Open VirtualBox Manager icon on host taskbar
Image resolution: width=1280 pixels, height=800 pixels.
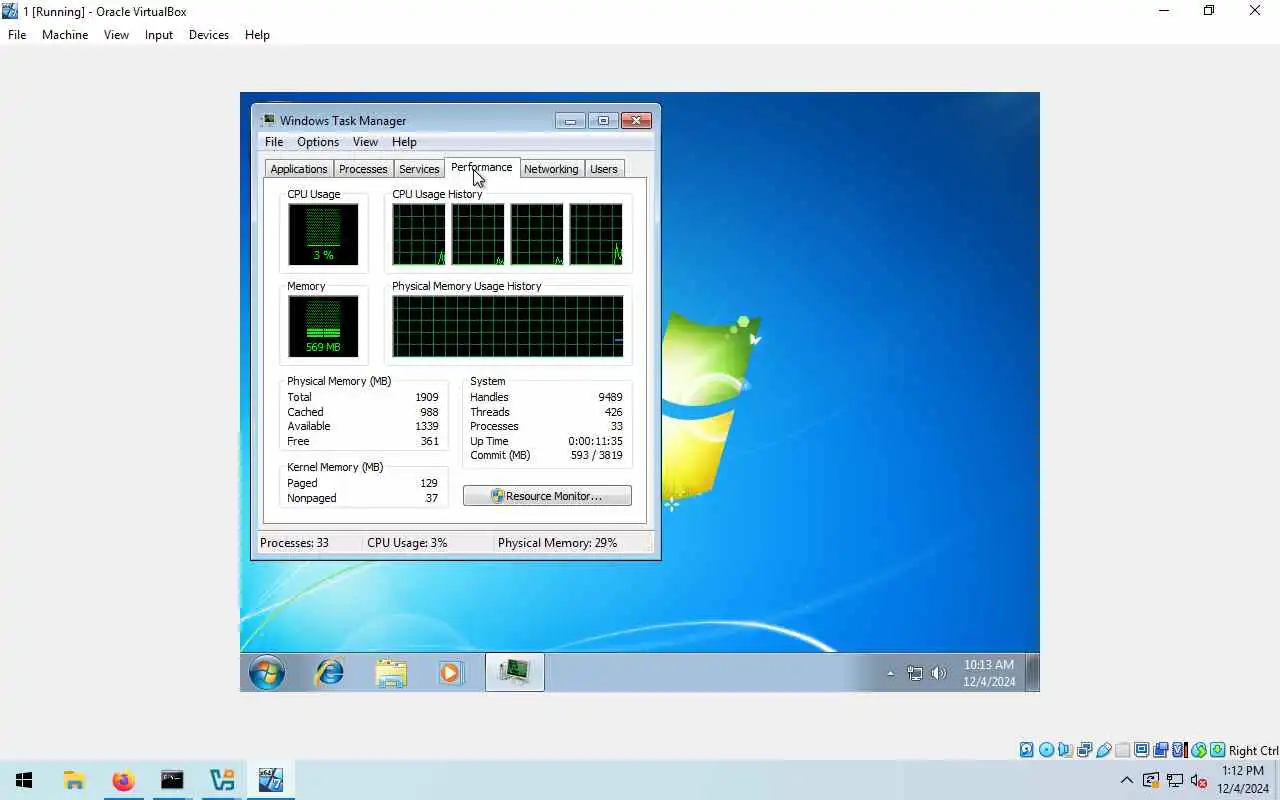click(x=221, y=780)
